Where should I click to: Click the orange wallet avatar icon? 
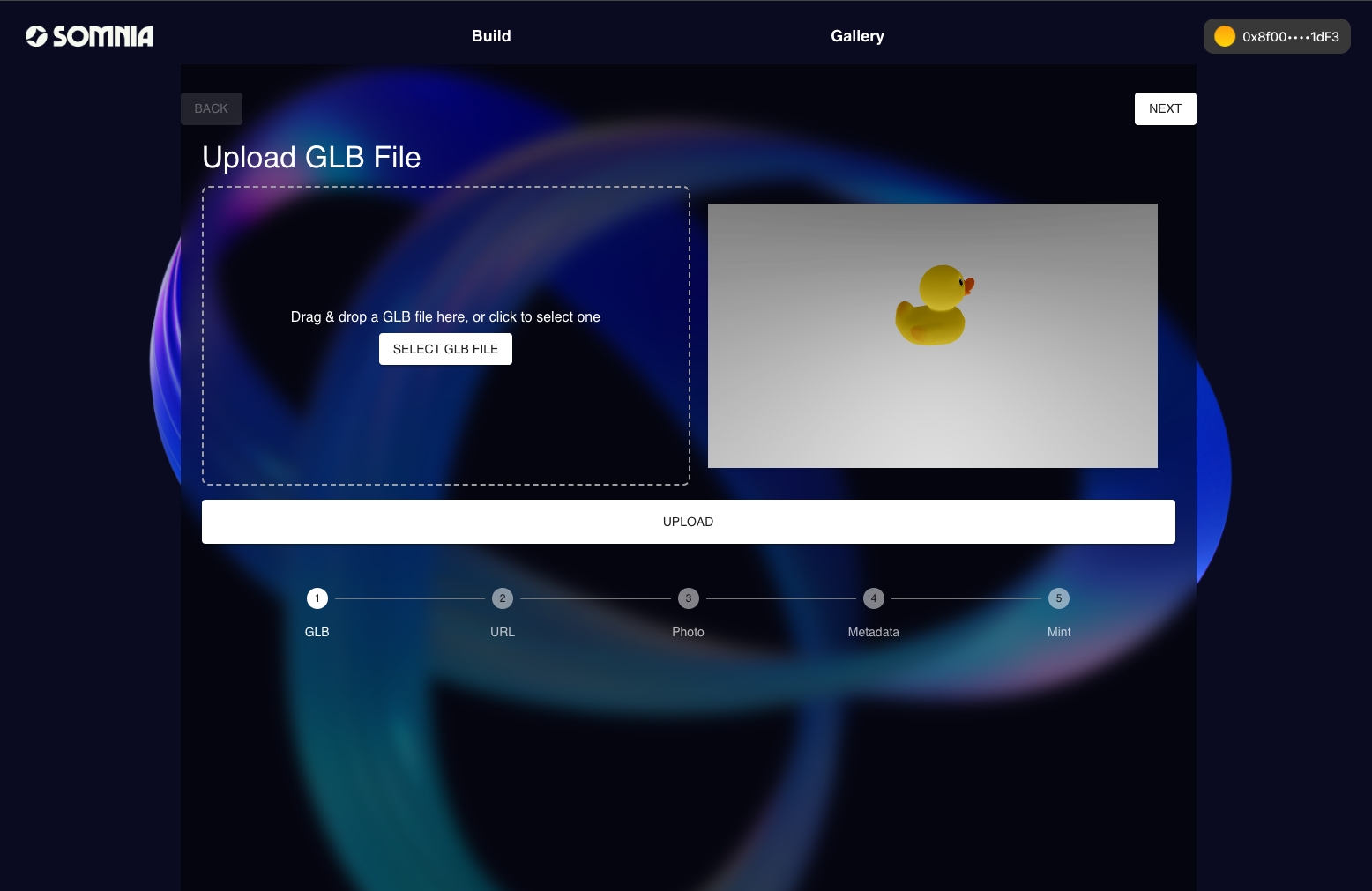click(1224, 36)
